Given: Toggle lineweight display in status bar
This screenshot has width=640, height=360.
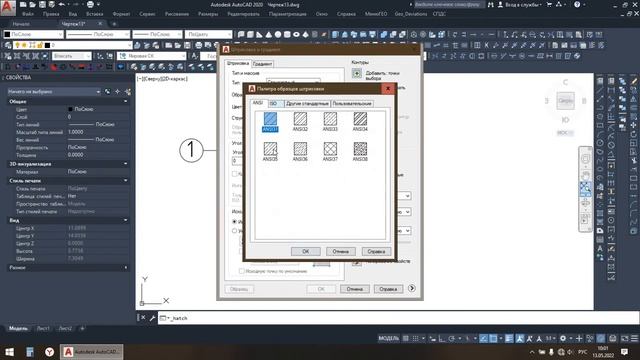Looking at the screenshot, I should coord(509,338).
